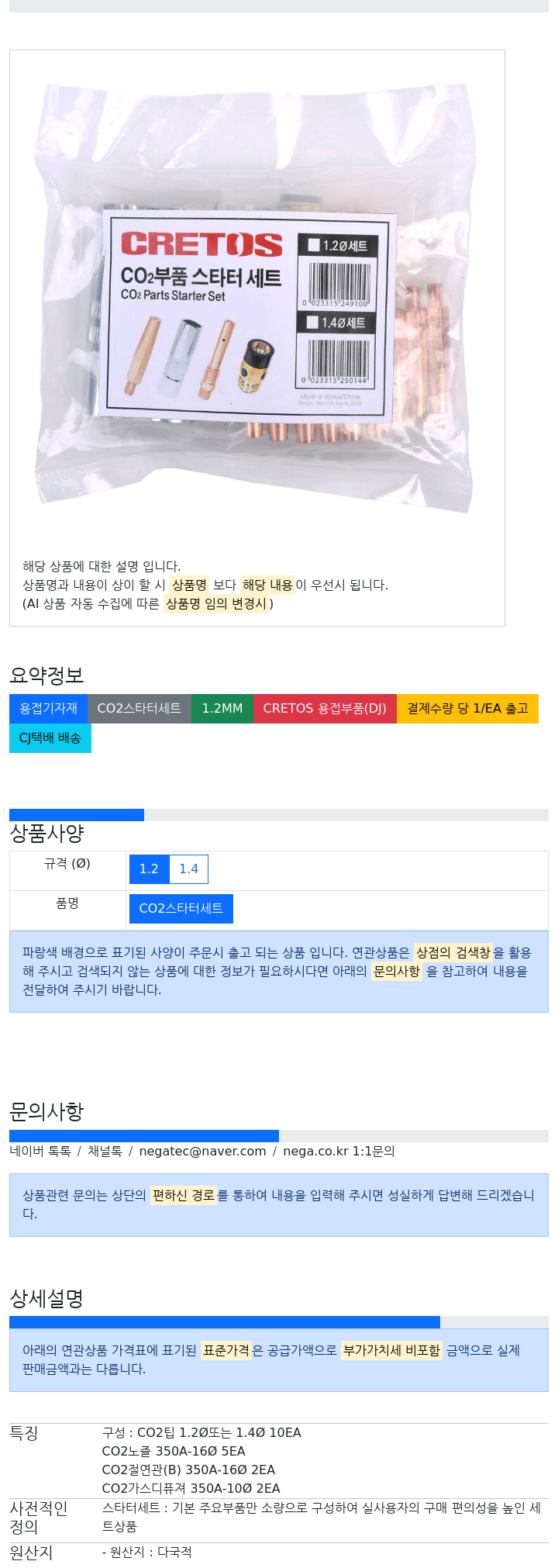Click the highlighted 상점의 검색창 text
558x1568 pixels.
453,952
